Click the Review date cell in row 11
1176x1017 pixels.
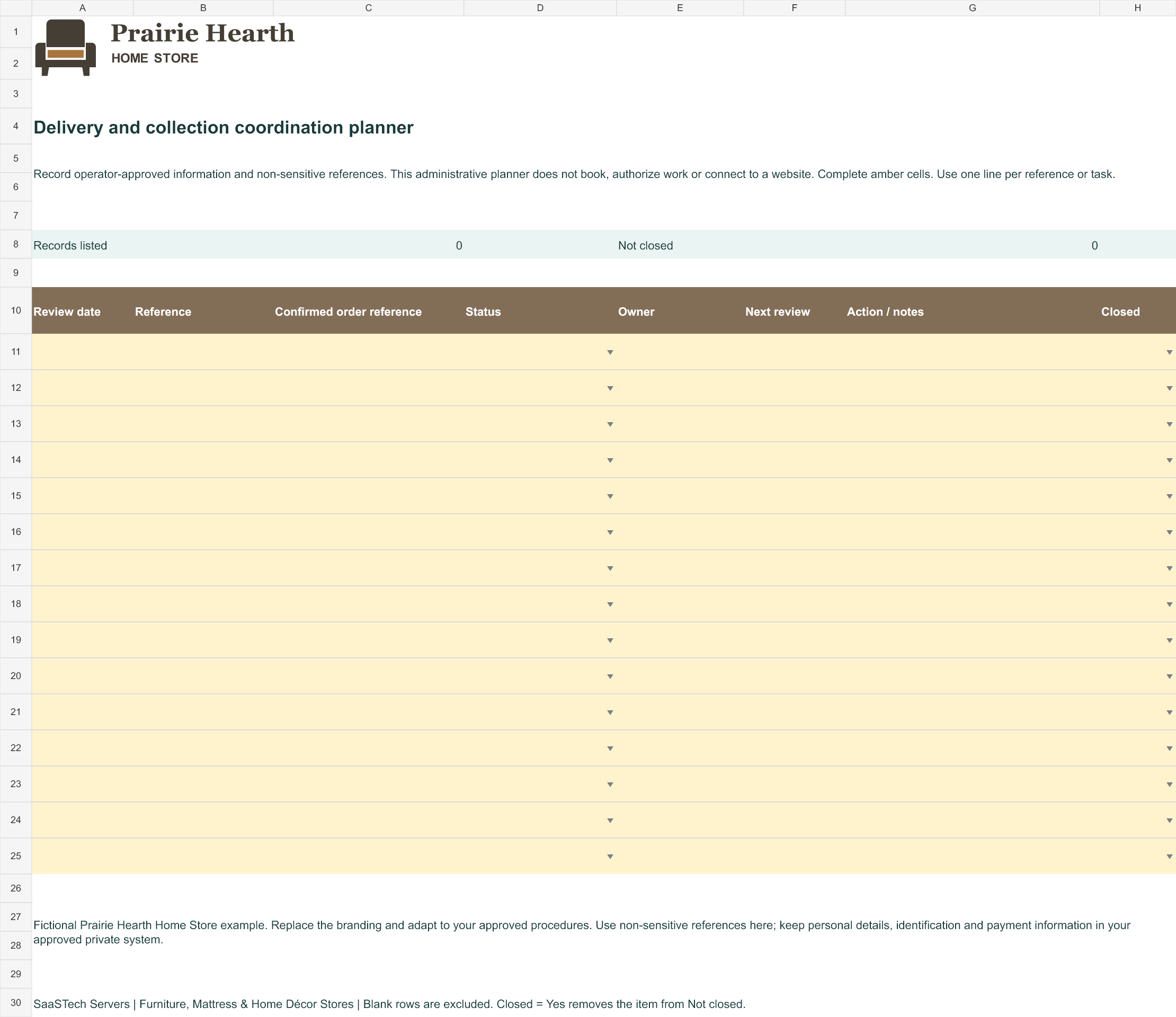[82, 352]
